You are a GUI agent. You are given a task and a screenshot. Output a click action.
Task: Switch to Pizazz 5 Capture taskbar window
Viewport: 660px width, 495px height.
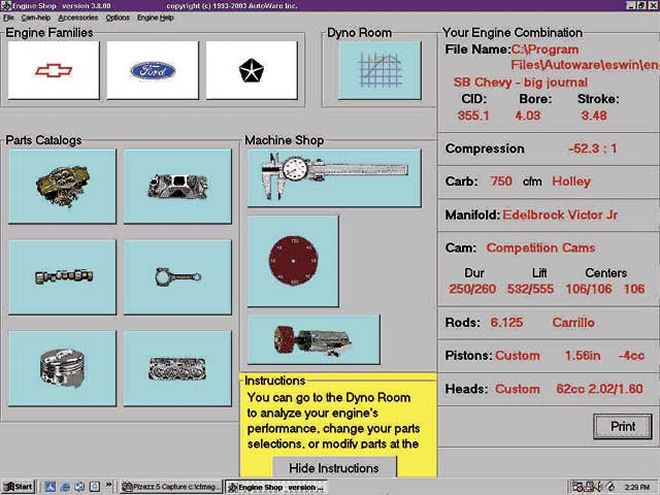click(x=171, y=487)
